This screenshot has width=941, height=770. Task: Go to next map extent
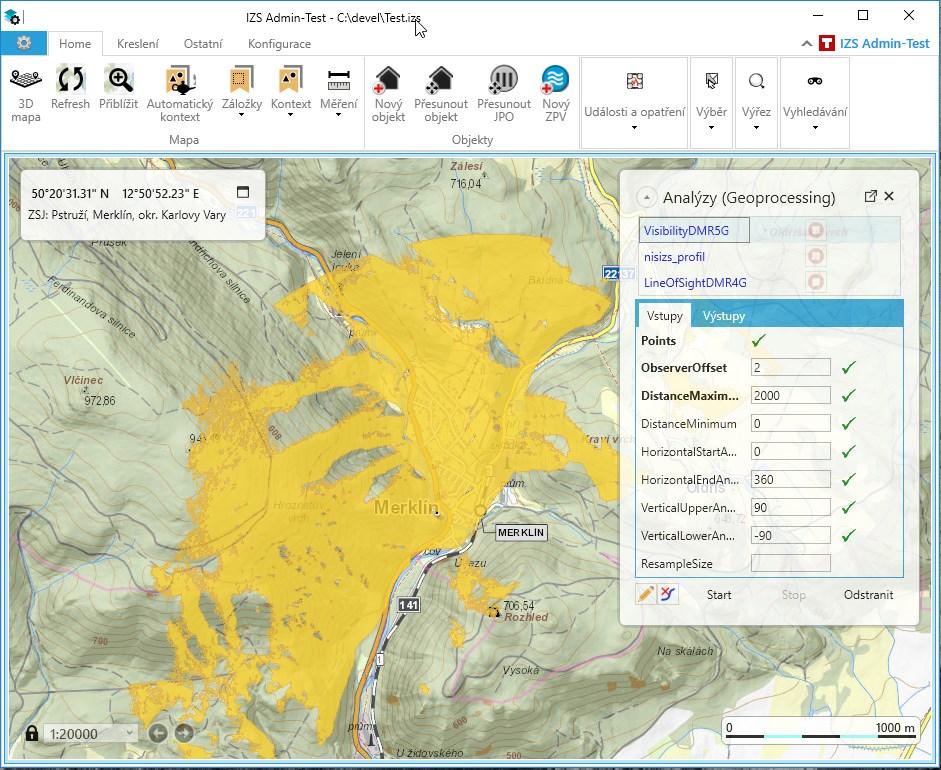point(184,733)
